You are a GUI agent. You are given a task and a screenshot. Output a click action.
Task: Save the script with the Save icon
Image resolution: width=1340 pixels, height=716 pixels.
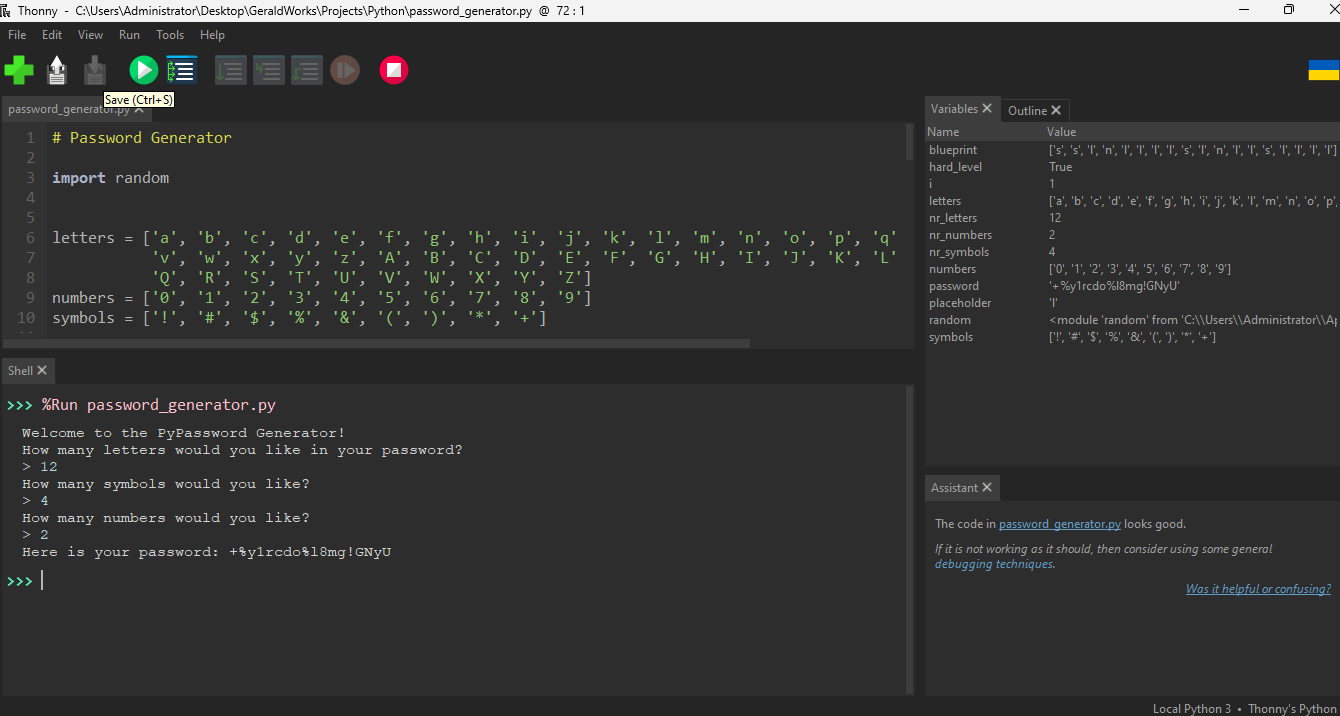(x=95, y=70)
